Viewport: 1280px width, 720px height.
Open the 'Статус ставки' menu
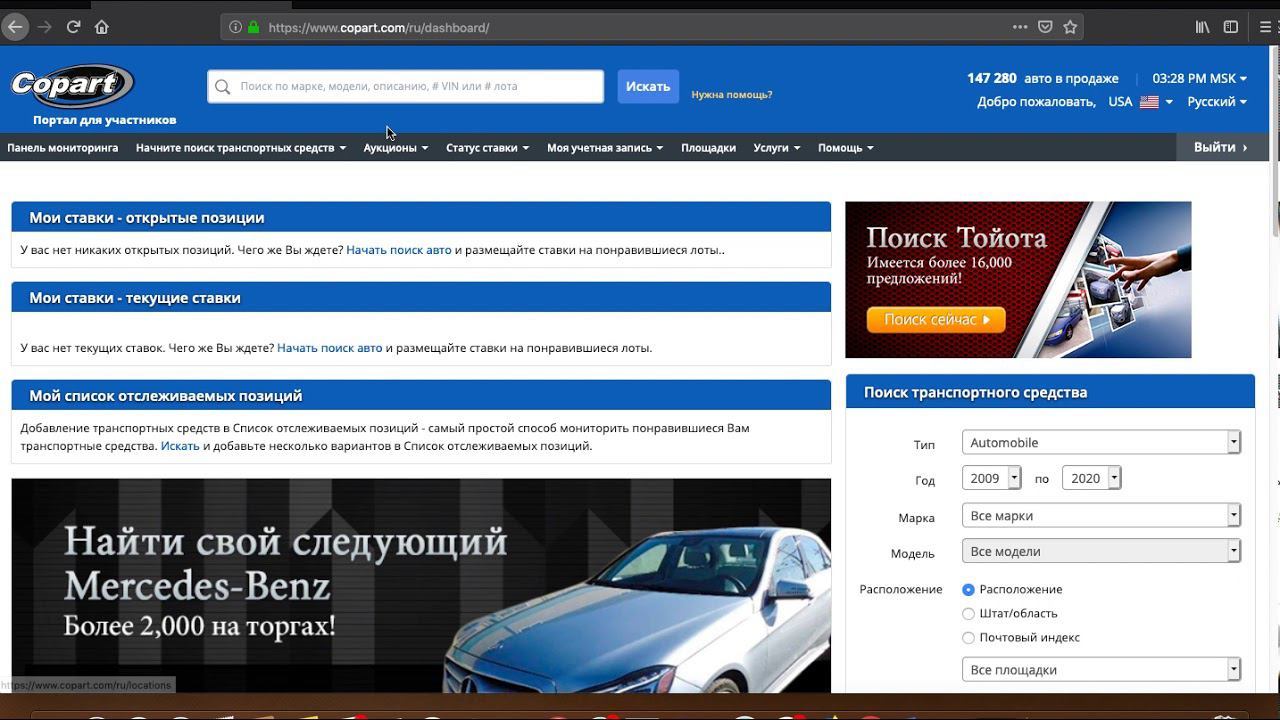click(x=488, y=148)
